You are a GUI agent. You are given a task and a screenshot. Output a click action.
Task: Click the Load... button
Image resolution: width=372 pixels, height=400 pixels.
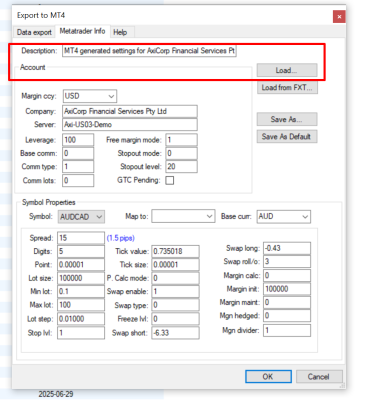(x=287, y=70)
